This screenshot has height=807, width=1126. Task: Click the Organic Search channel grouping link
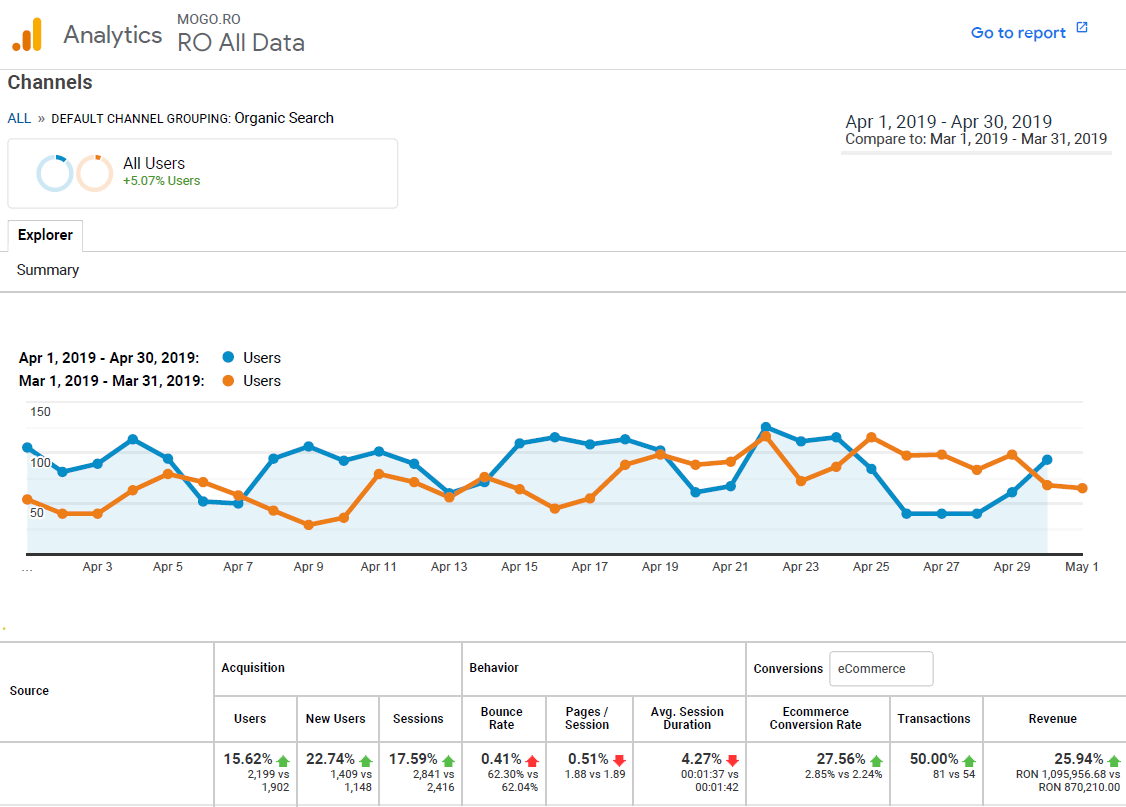pyautogui.click(x=284, y=118)
